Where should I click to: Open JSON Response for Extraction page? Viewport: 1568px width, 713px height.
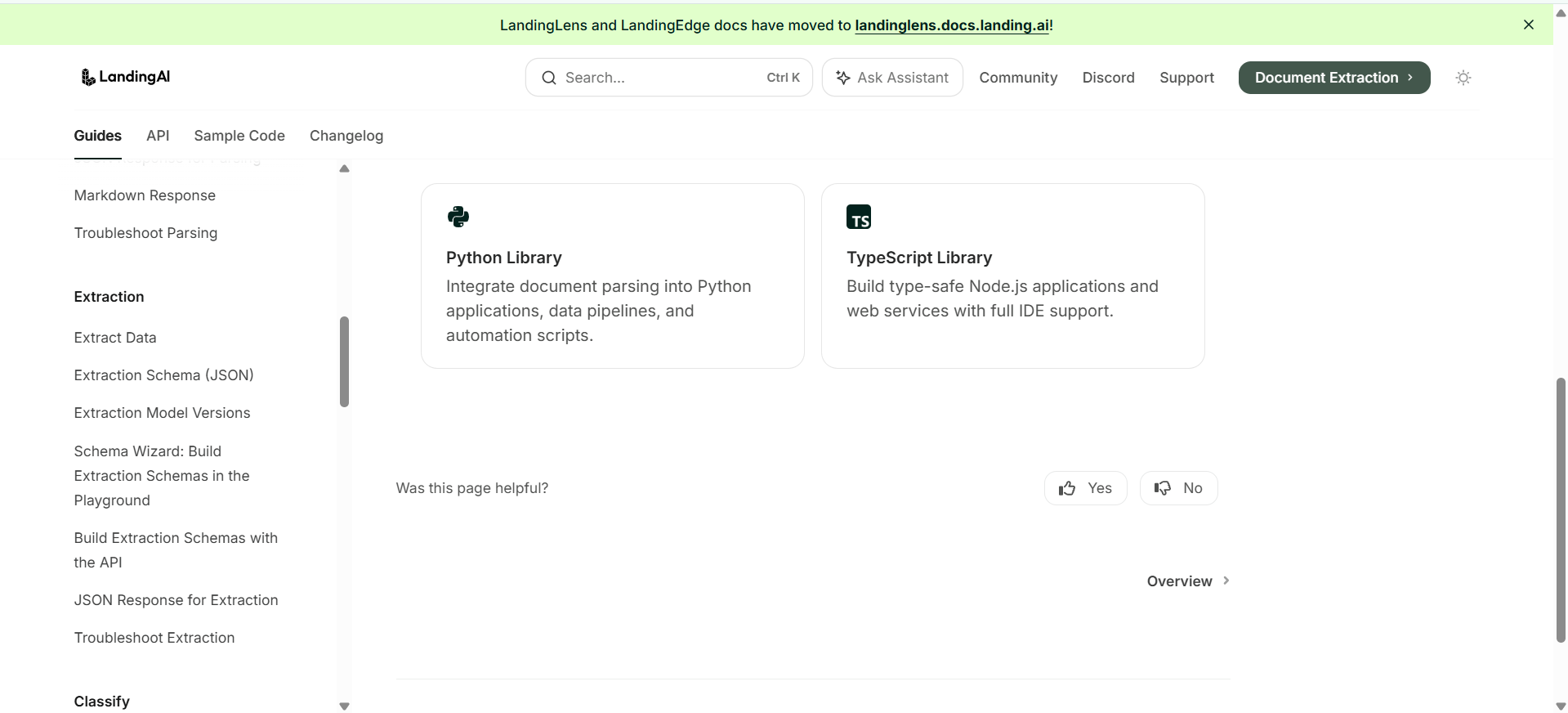pyautogui.click(x=176, y=600)
